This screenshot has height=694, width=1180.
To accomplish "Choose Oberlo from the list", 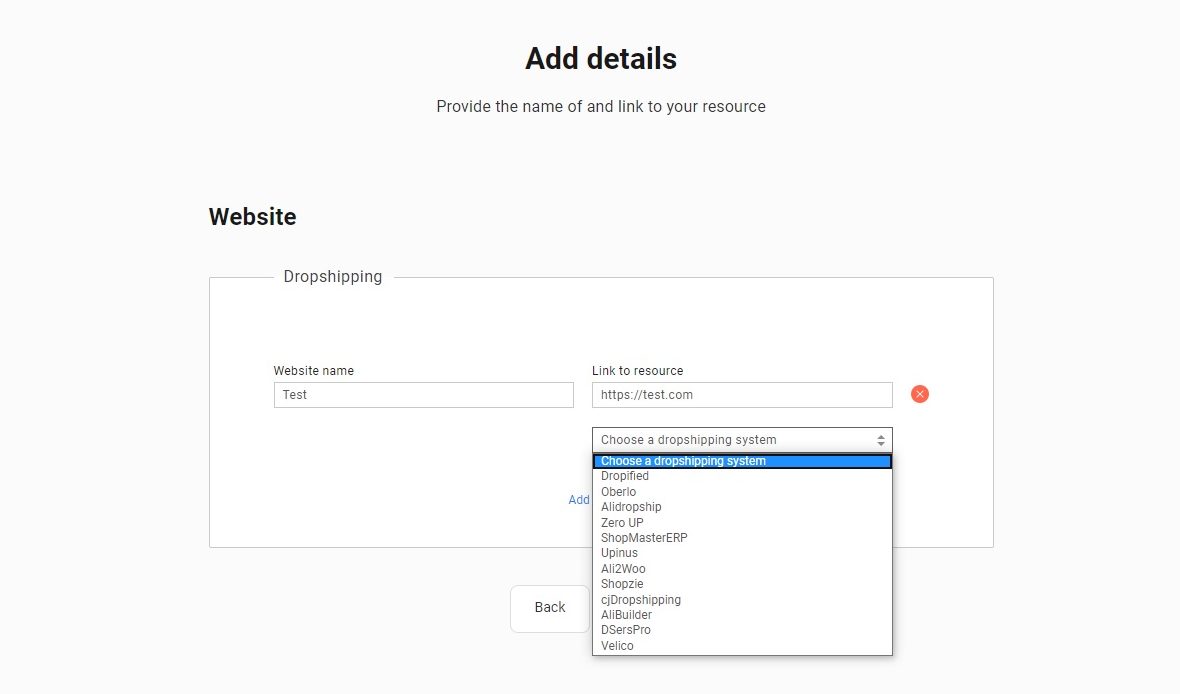I will coord(742,492).
